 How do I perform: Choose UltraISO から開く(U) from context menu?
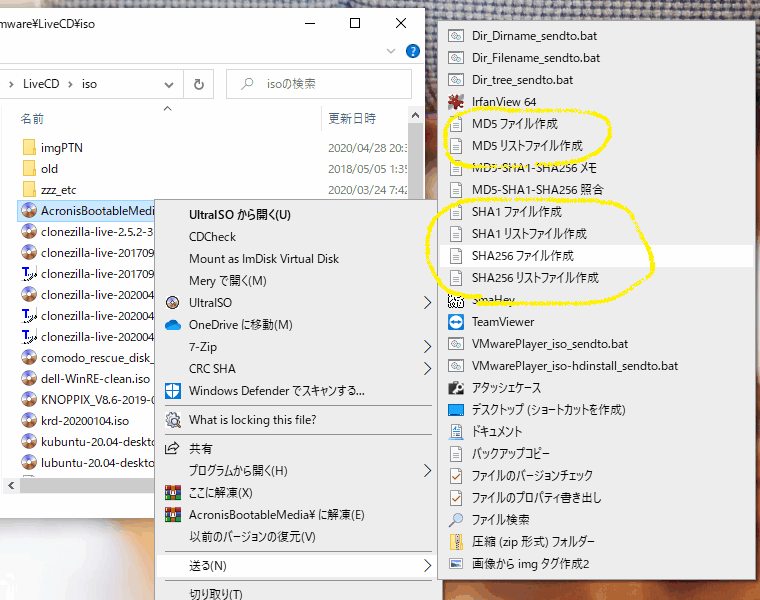[x=239, y=215]
